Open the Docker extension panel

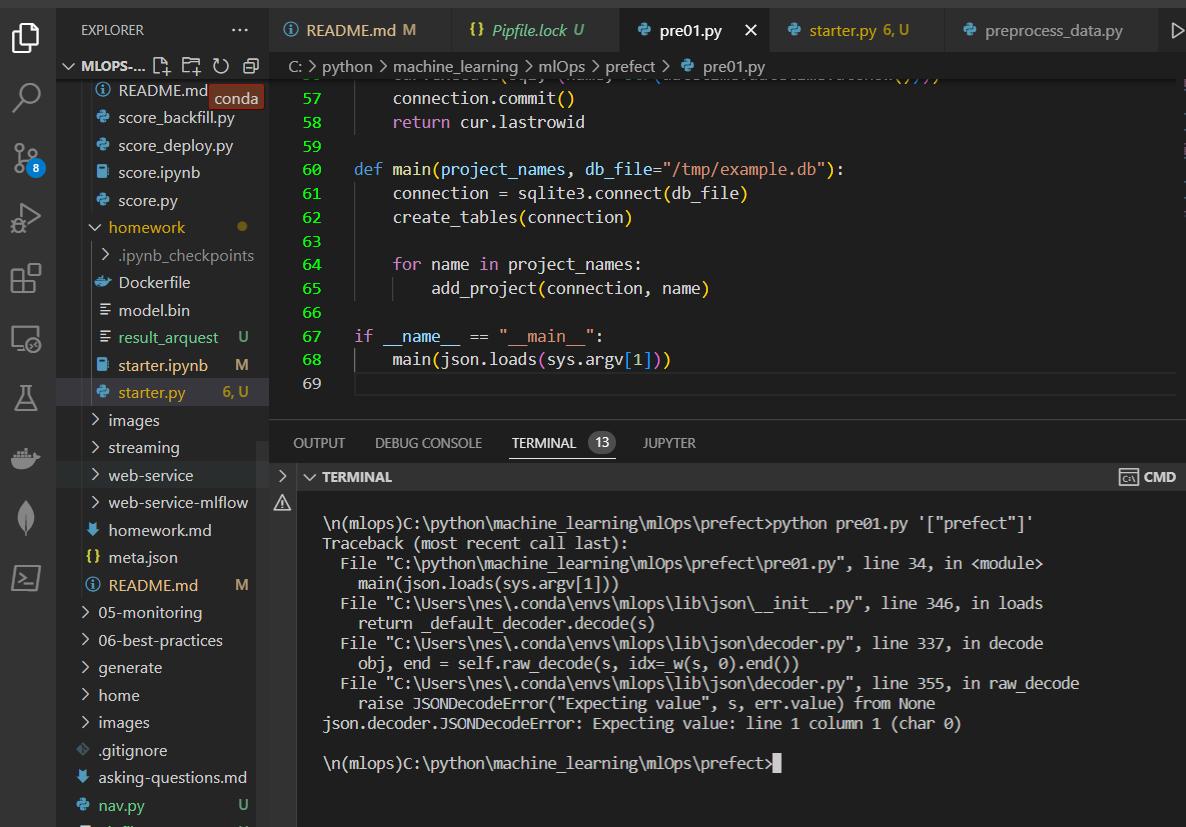pos(26,460)
